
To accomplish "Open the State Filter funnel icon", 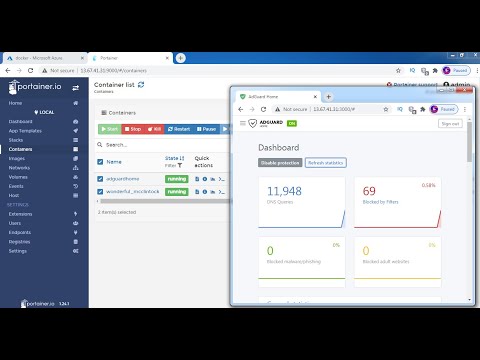I will [x=180, y=165].
